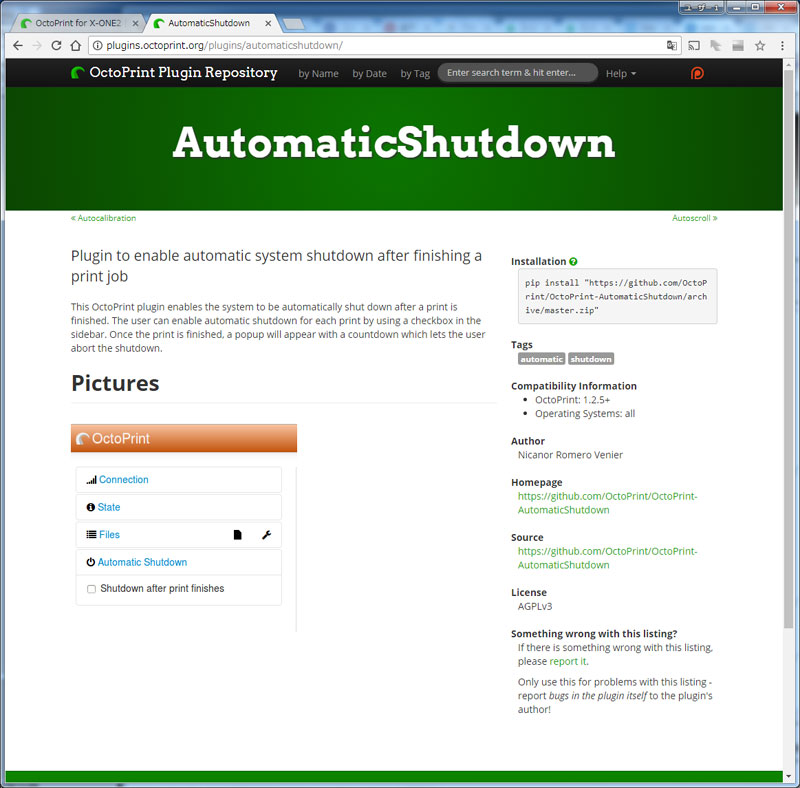Click the site info icon in address bar
The height and width of the screenshot is (788, 800).
[x=97, y=45]
